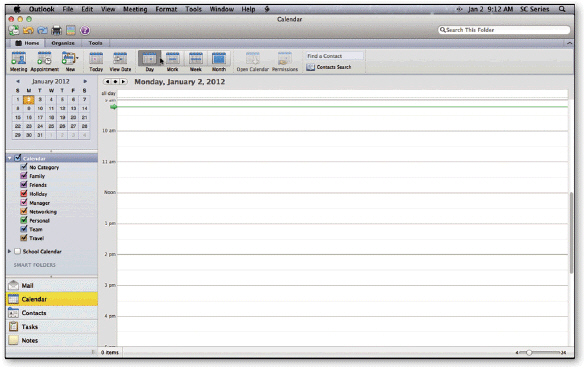Switch to Week view
This screenshot has width=585, height=369.
(195, 62)
